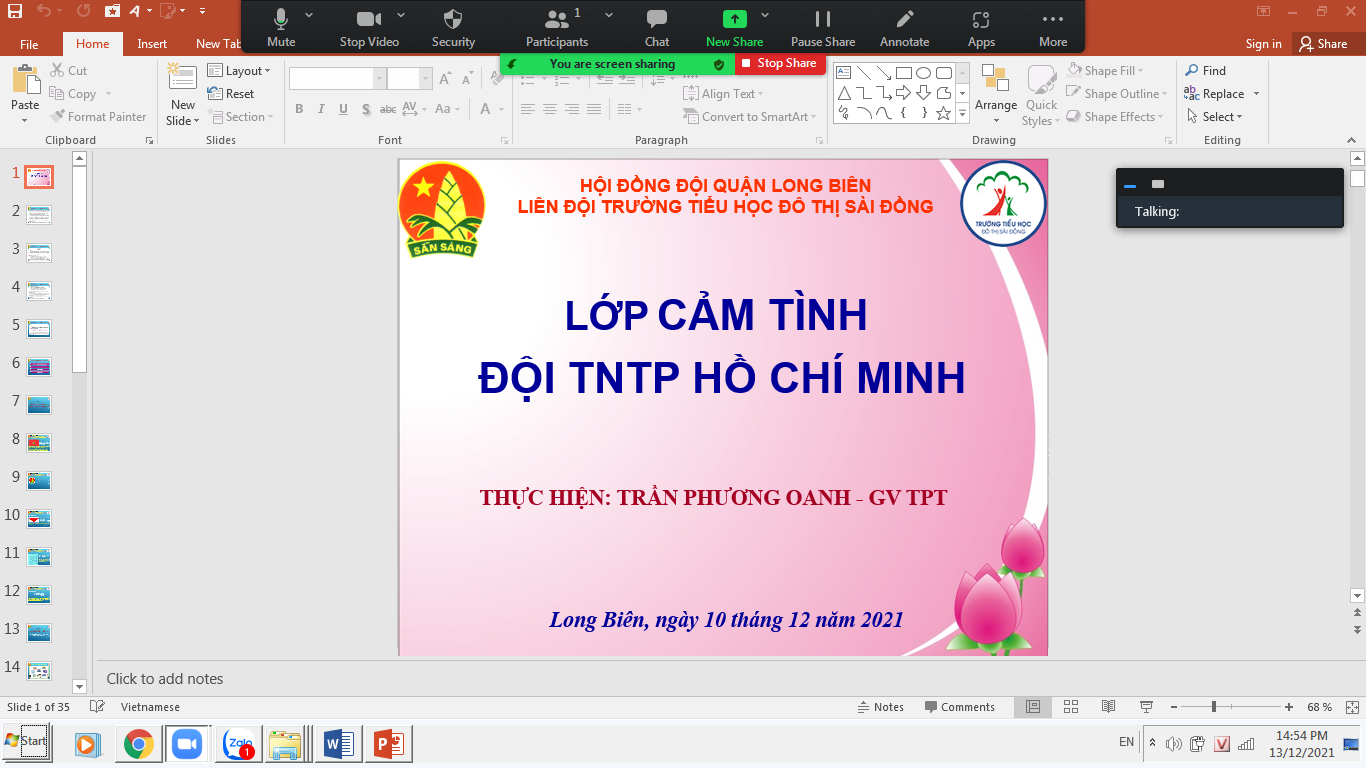
Task: Open the Security shield options
Action: [453, 20]
